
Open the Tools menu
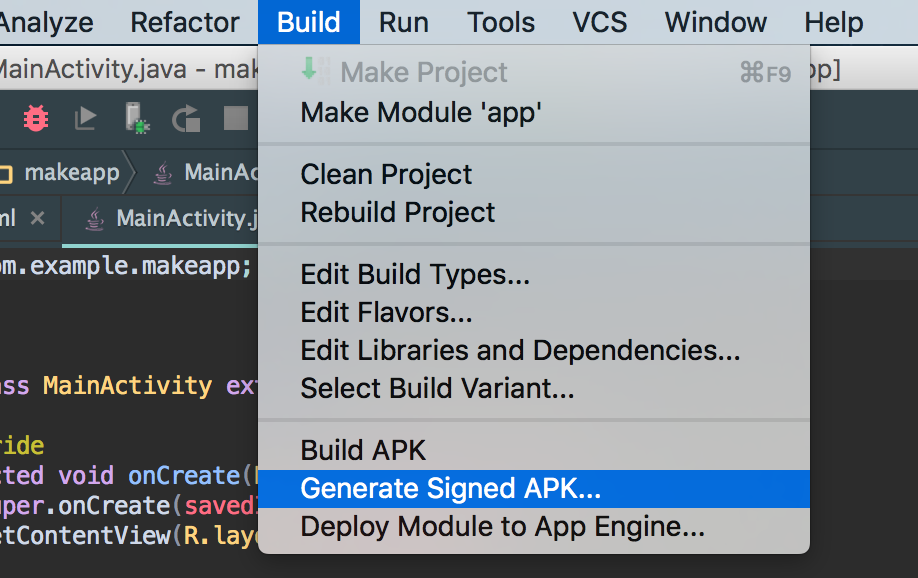point(501,22)
